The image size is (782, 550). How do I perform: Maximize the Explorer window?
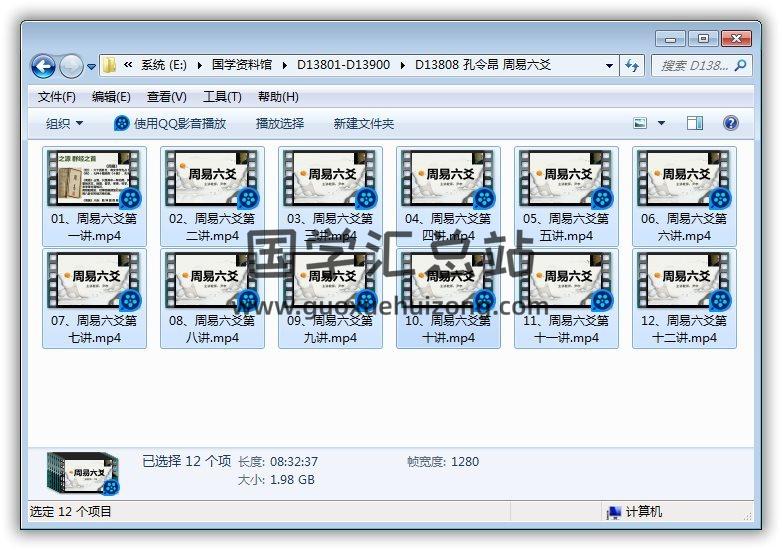click(x=703, y=39)
